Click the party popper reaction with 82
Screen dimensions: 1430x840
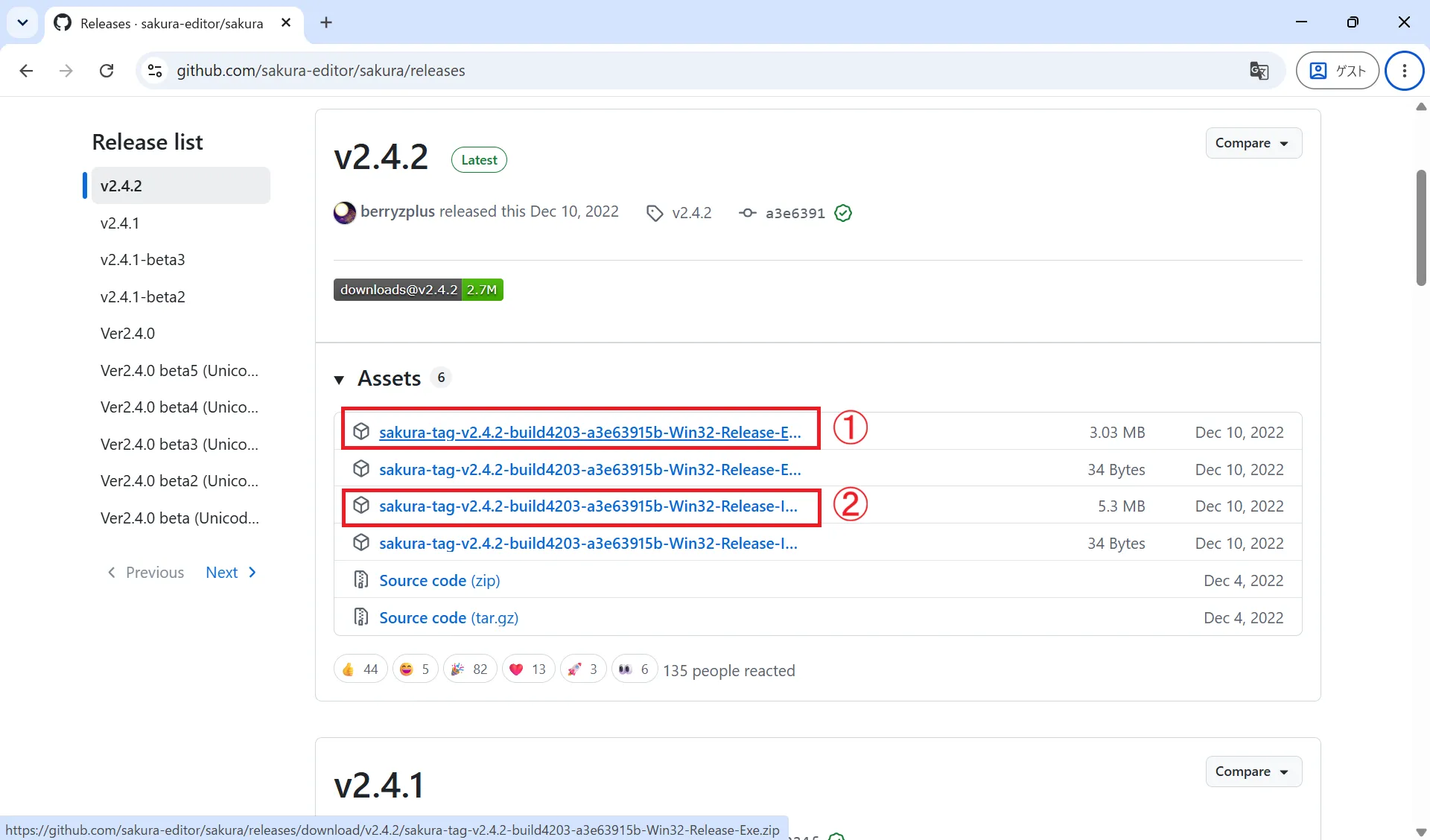[x=469, y=669]
